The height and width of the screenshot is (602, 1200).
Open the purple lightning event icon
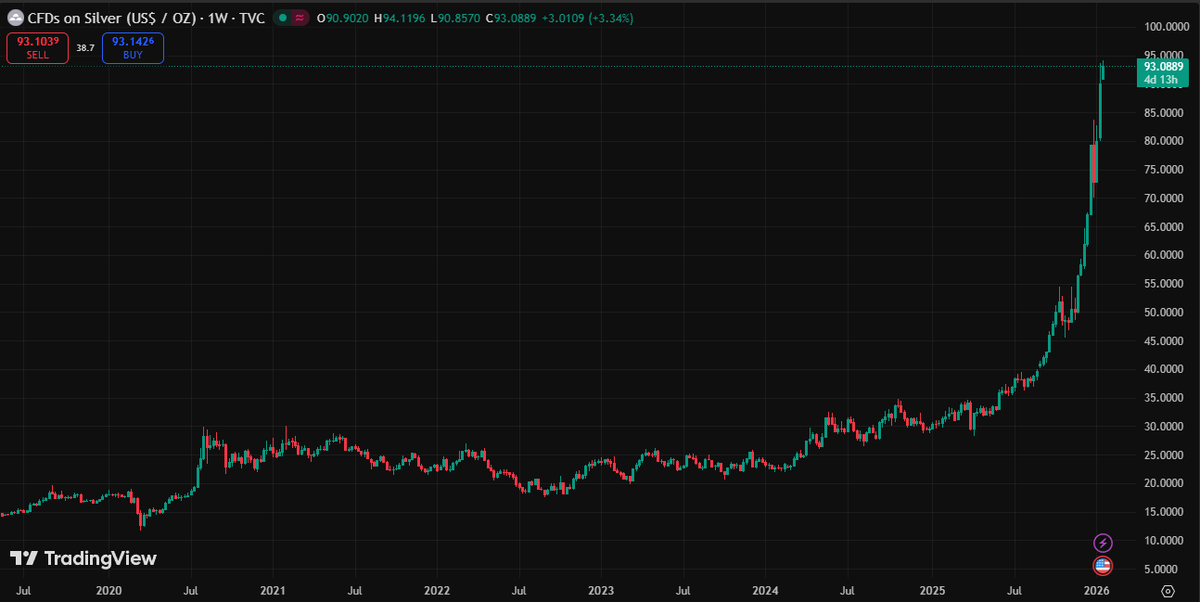pyautogui.click(x=1102, y=543)
